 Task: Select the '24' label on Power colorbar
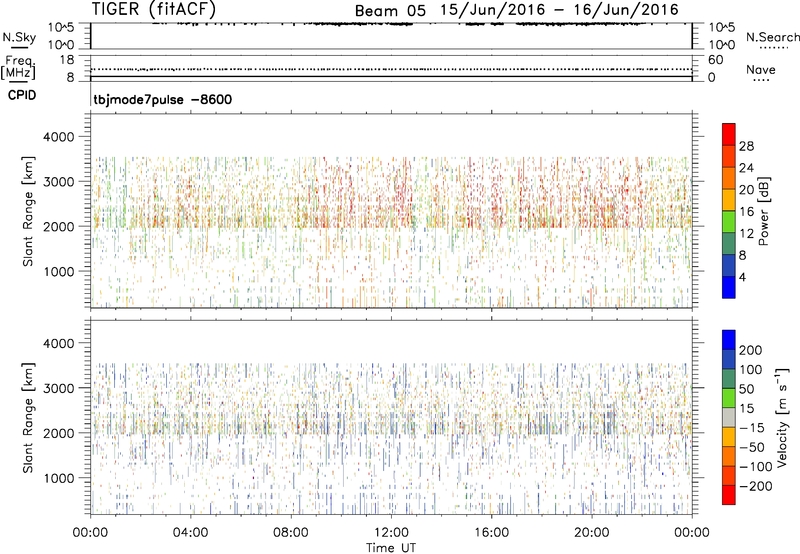(746, 168)
